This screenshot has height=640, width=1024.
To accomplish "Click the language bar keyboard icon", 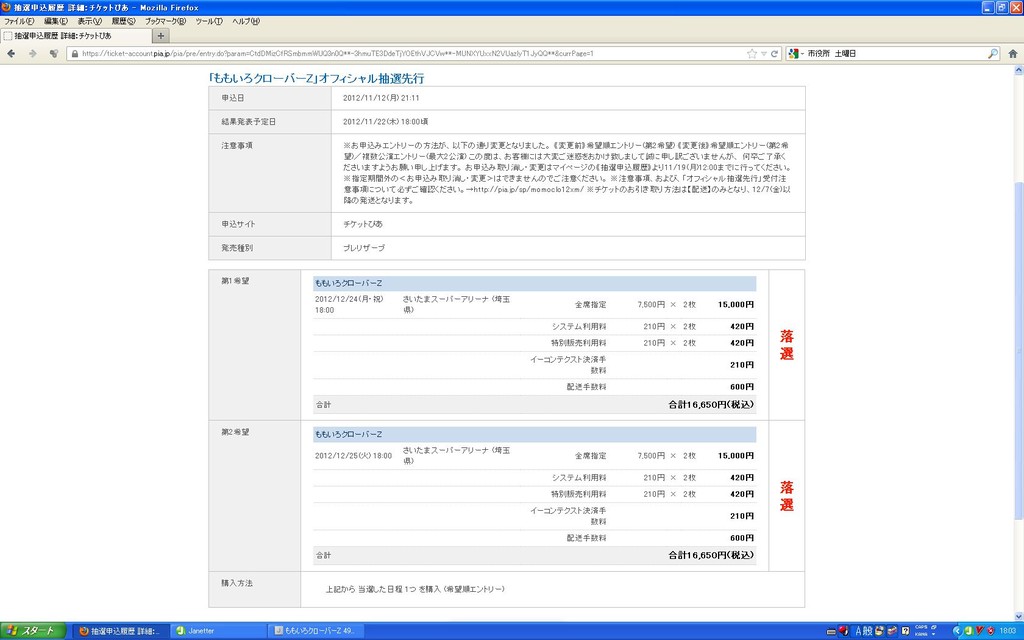I will point(831,632).
